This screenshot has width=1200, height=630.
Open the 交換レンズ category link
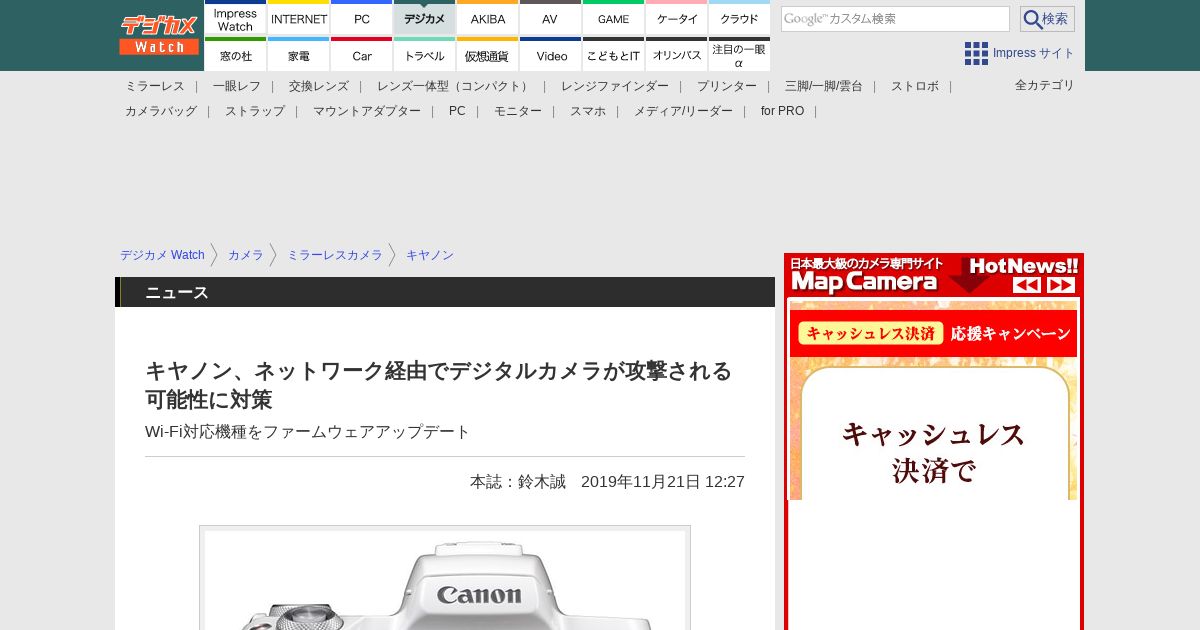[319, 86]
